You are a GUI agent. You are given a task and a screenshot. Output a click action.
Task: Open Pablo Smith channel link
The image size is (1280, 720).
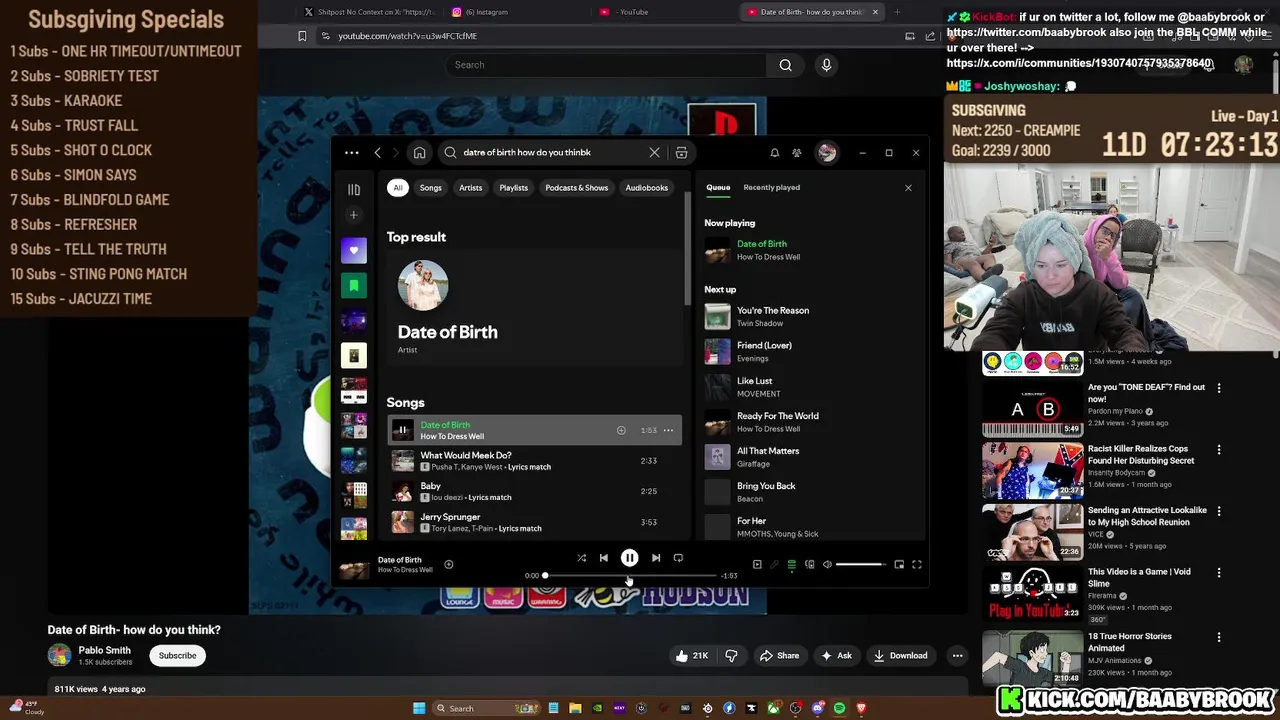click(x=105, y=650)
